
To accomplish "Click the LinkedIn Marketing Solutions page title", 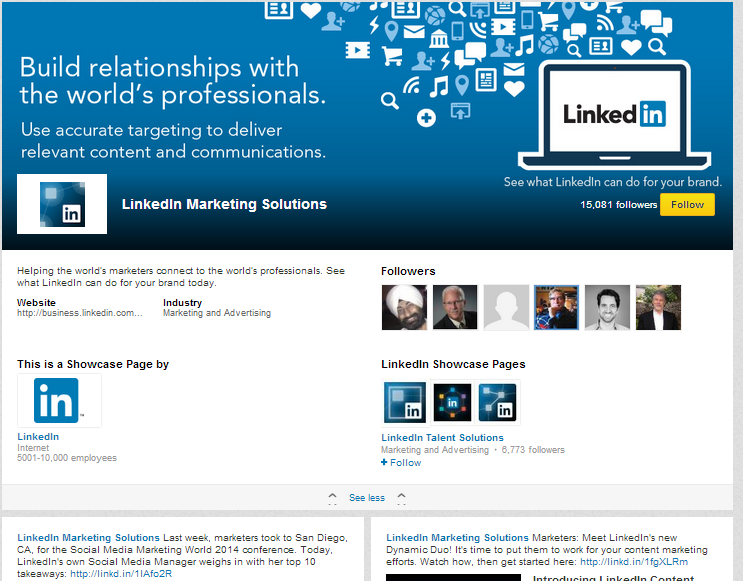I will pyautogui.click(x=224, y=204).
